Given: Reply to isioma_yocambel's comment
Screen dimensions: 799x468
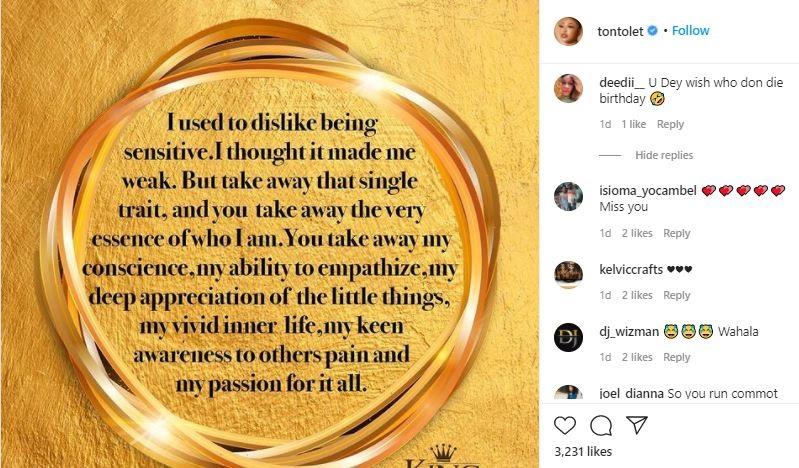Looking at the screenshot, I should 677,233.
